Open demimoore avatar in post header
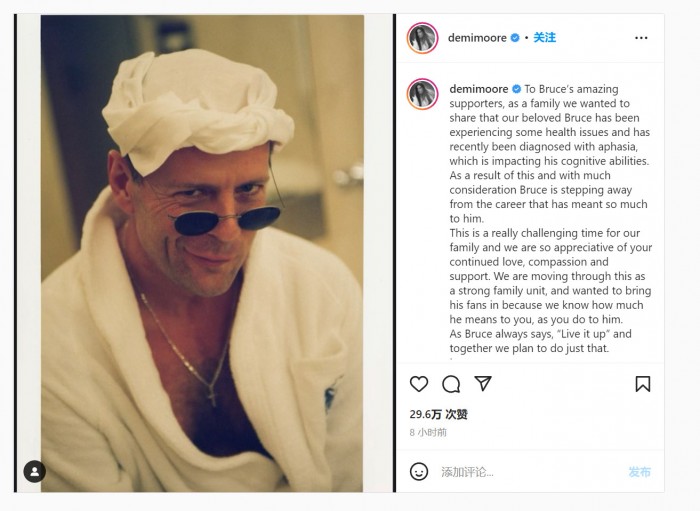The image size is (700, 511). click(422, 38)
